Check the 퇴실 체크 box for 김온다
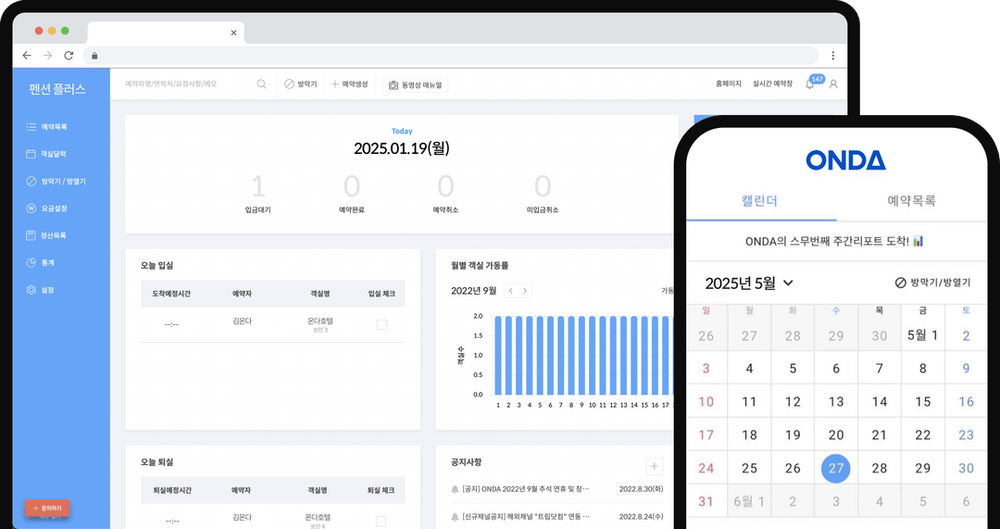 (381, 521)
